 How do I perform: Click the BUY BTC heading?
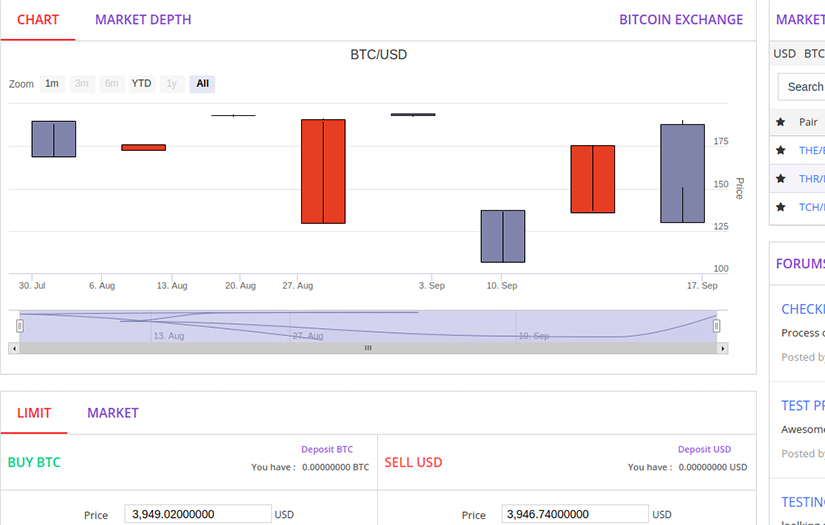(x=34, y=462)
